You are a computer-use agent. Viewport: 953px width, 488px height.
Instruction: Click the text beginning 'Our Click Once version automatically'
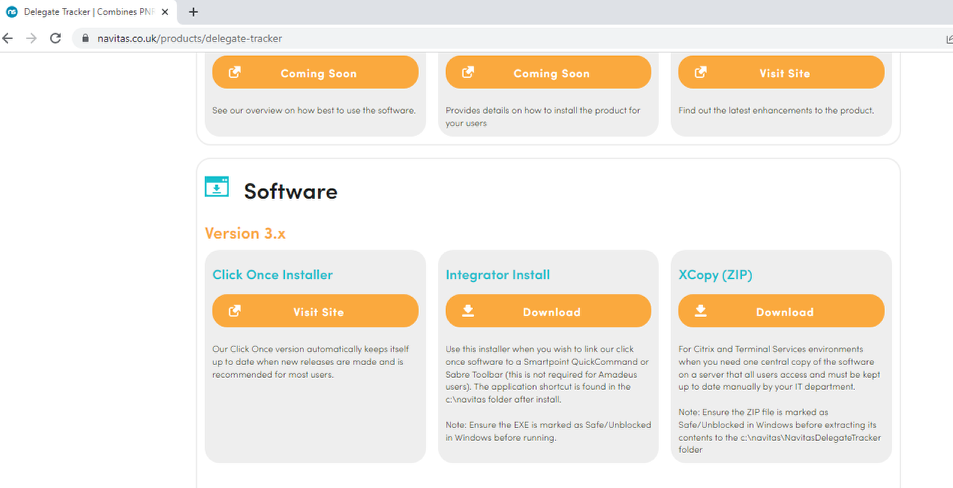coord(311,362)
